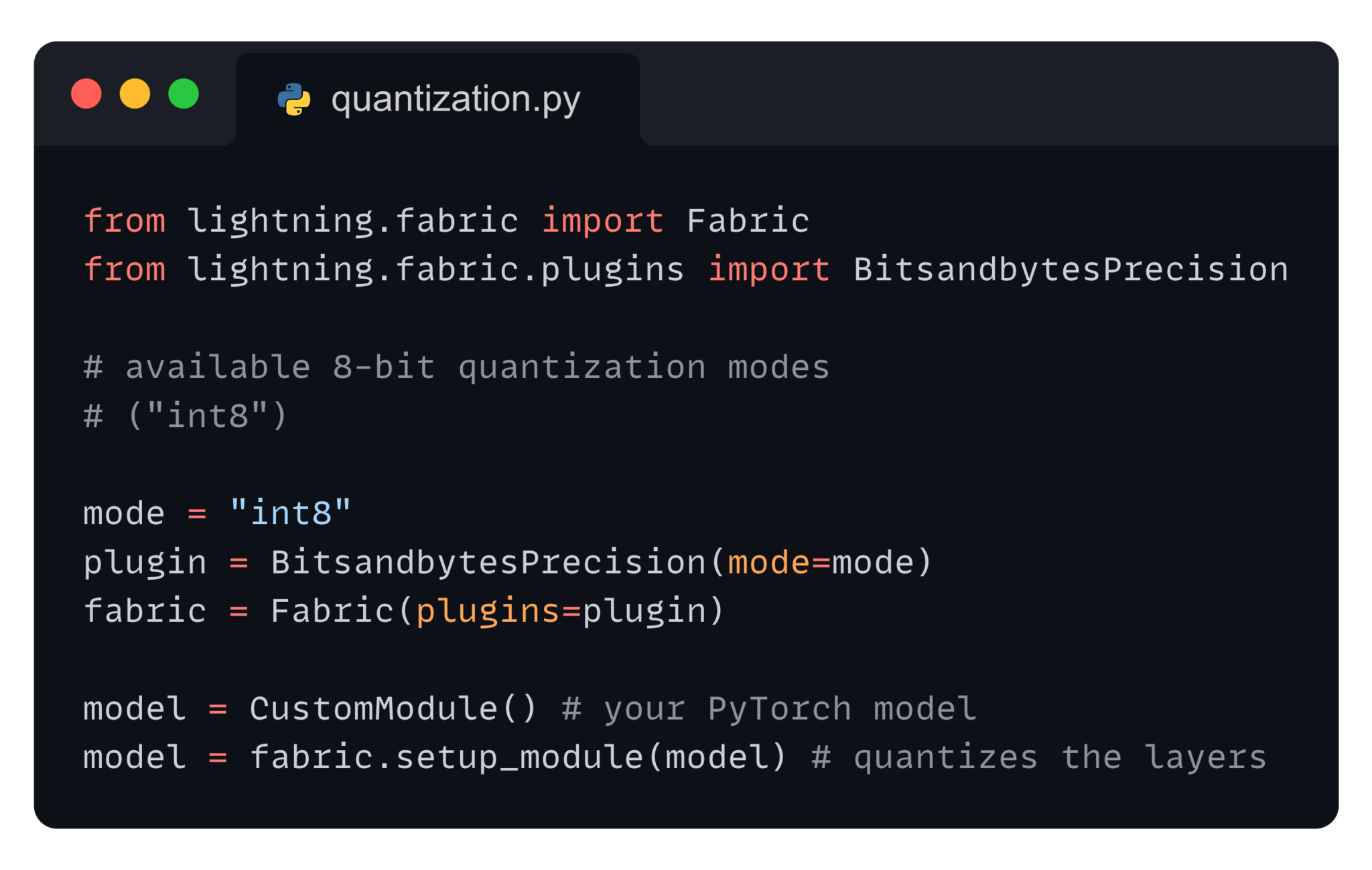
Task: Click the green maximize window button
Action: click(184, 94)
